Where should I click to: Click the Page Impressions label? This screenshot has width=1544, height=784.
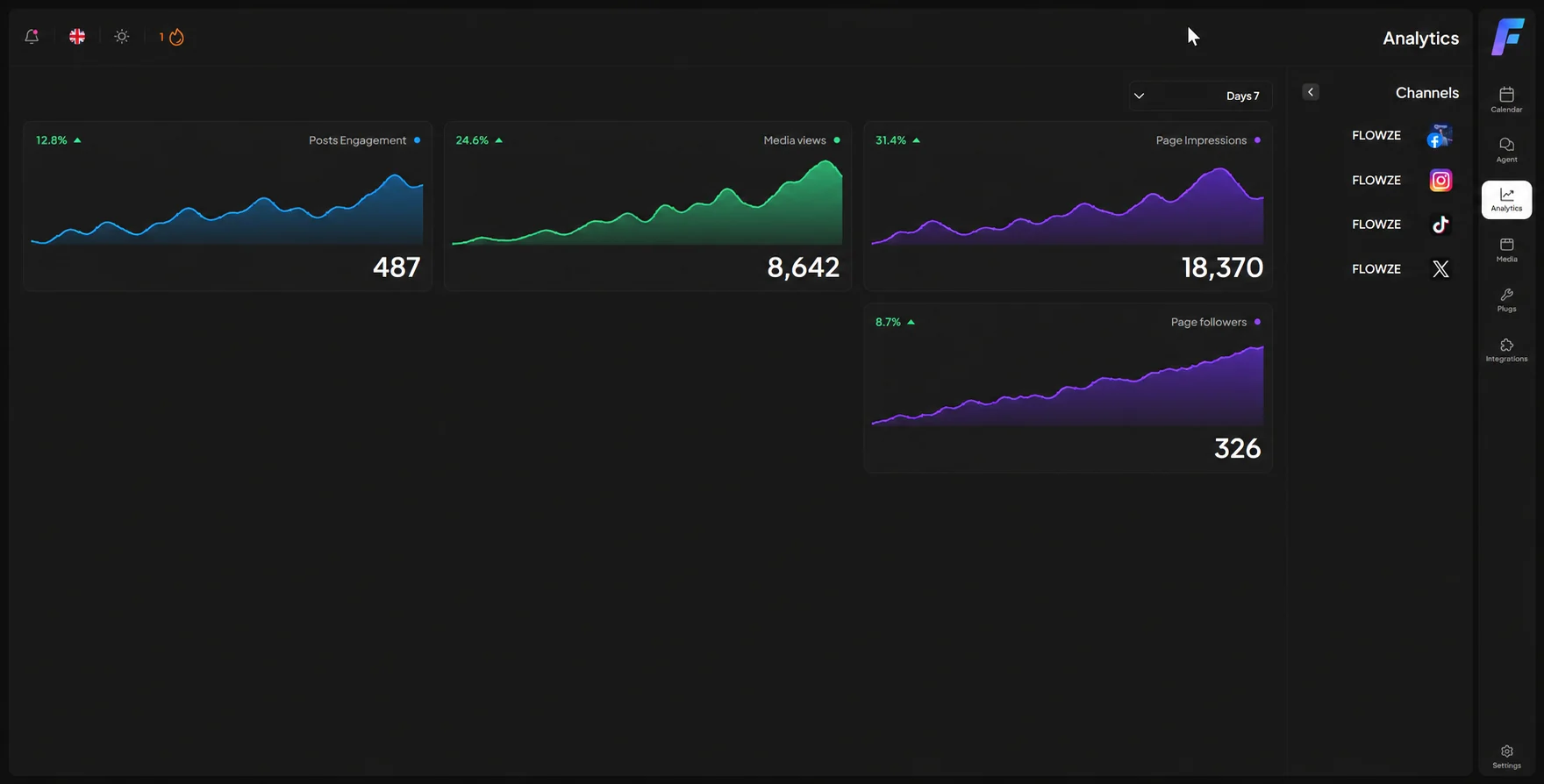1201,140
